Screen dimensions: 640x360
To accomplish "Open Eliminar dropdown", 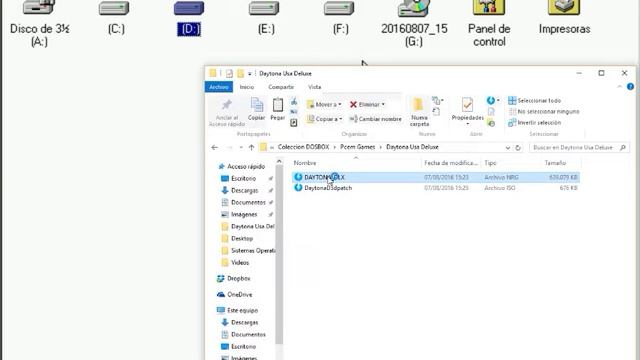I will (367, 104).
